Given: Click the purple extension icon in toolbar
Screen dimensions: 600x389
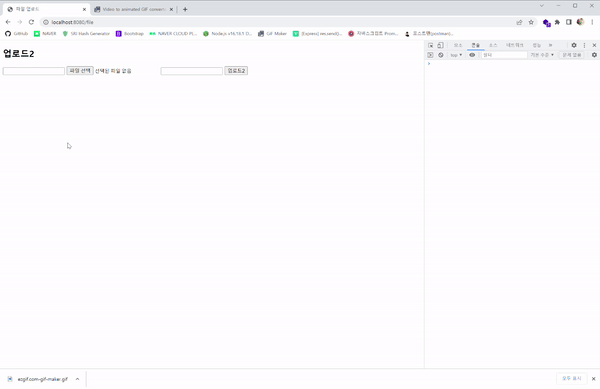Looking at the screenshot, I should pyautogui.click(x=546, y=23).
